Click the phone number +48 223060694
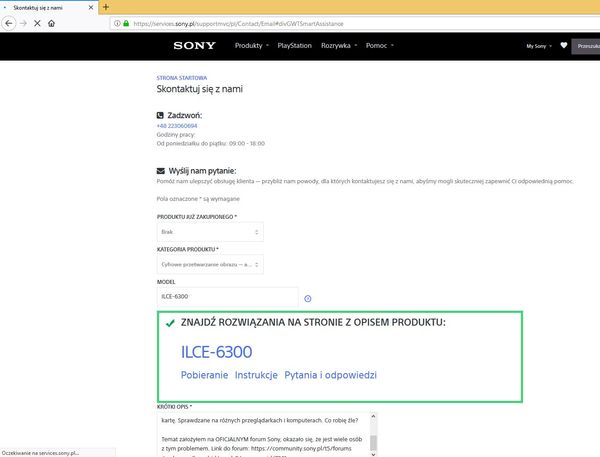Screen dimensions: 600x457 tap(177, 125)
